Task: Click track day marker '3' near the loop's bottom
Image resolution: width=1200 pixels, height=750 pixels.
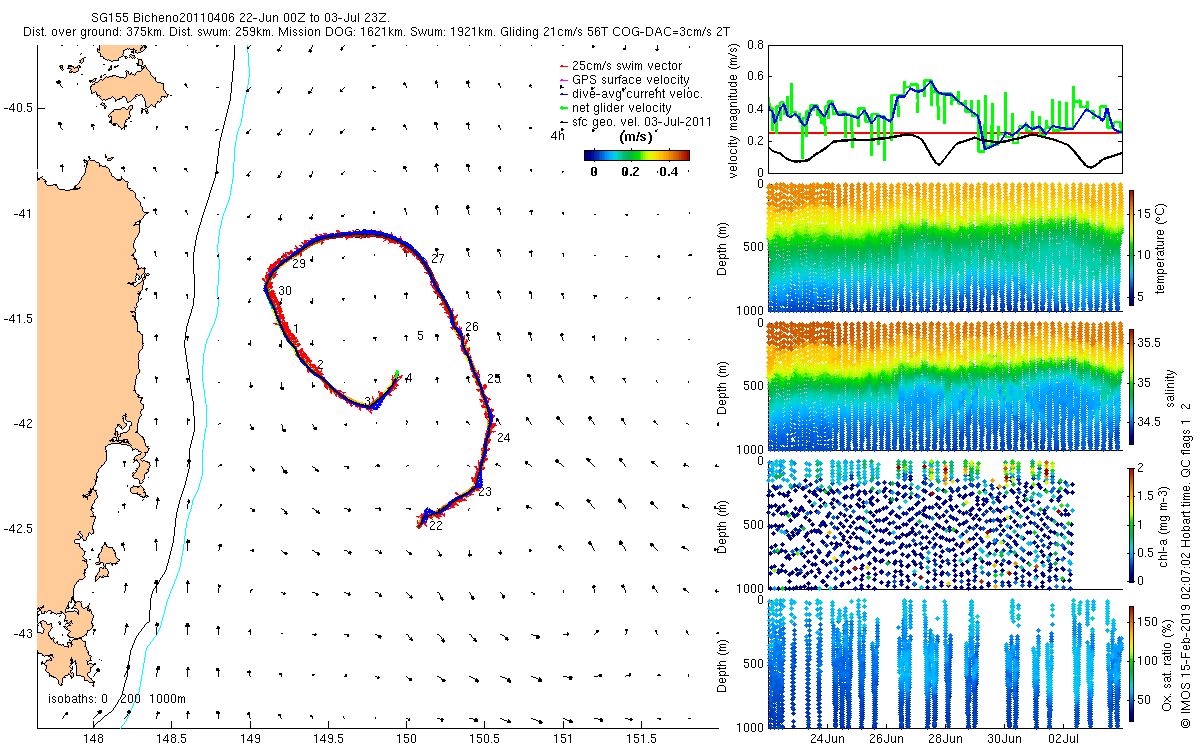Action: tap(368, 401)
